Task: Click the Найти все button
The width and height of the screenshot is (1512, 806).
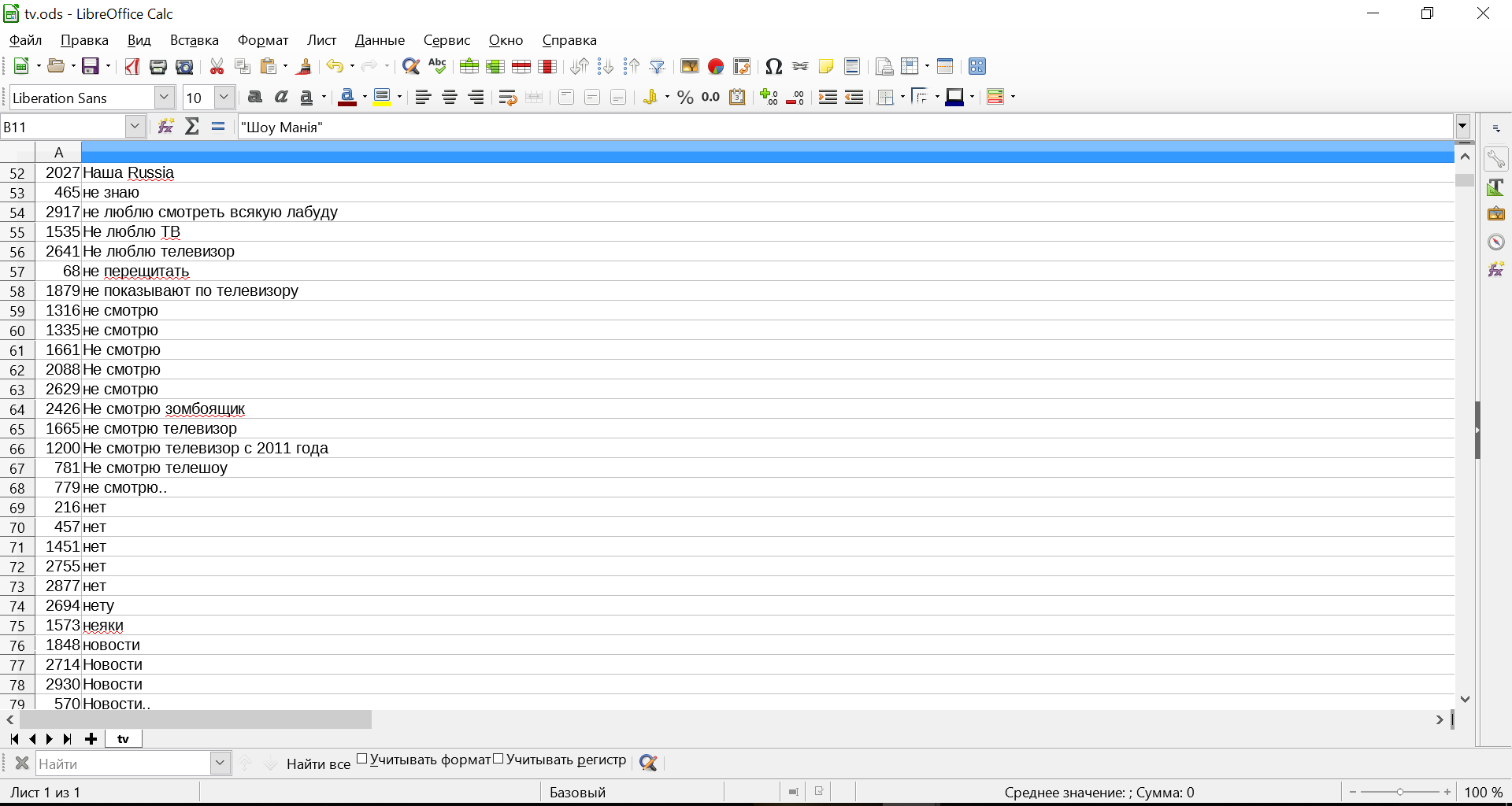Action: [318, 763]
